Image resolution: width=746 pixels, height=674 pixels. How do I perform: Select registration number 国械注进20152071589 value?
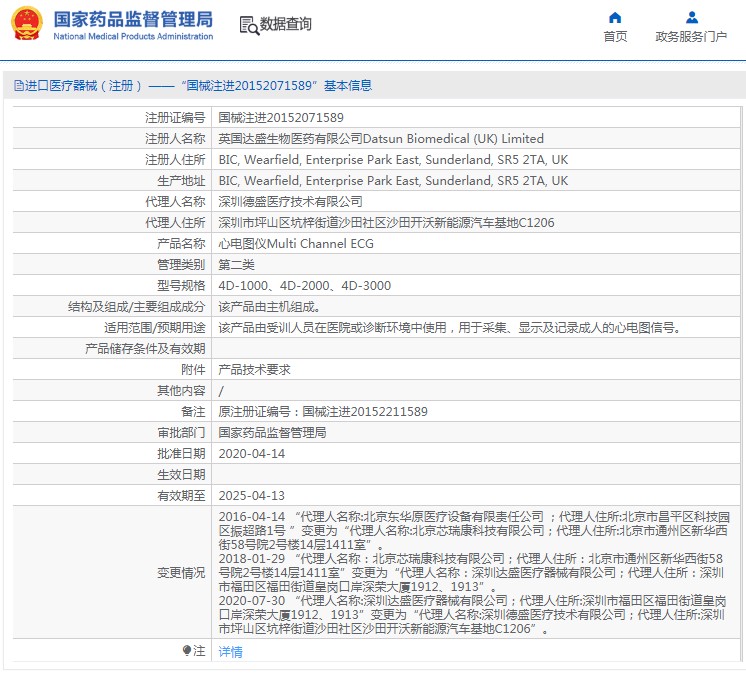[x=281, y=117]
